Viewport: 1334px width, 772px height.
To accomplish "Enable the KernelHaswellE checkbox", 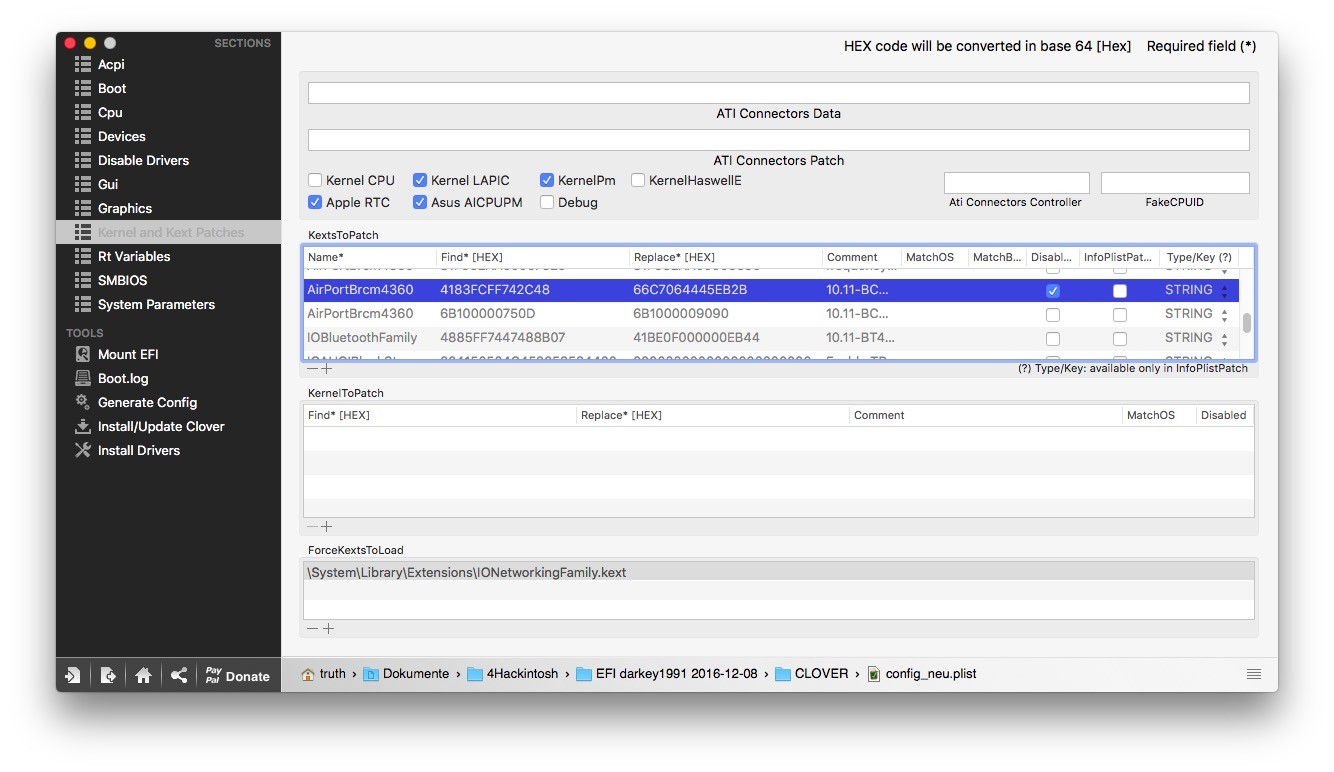I will [x=638, y=181].
